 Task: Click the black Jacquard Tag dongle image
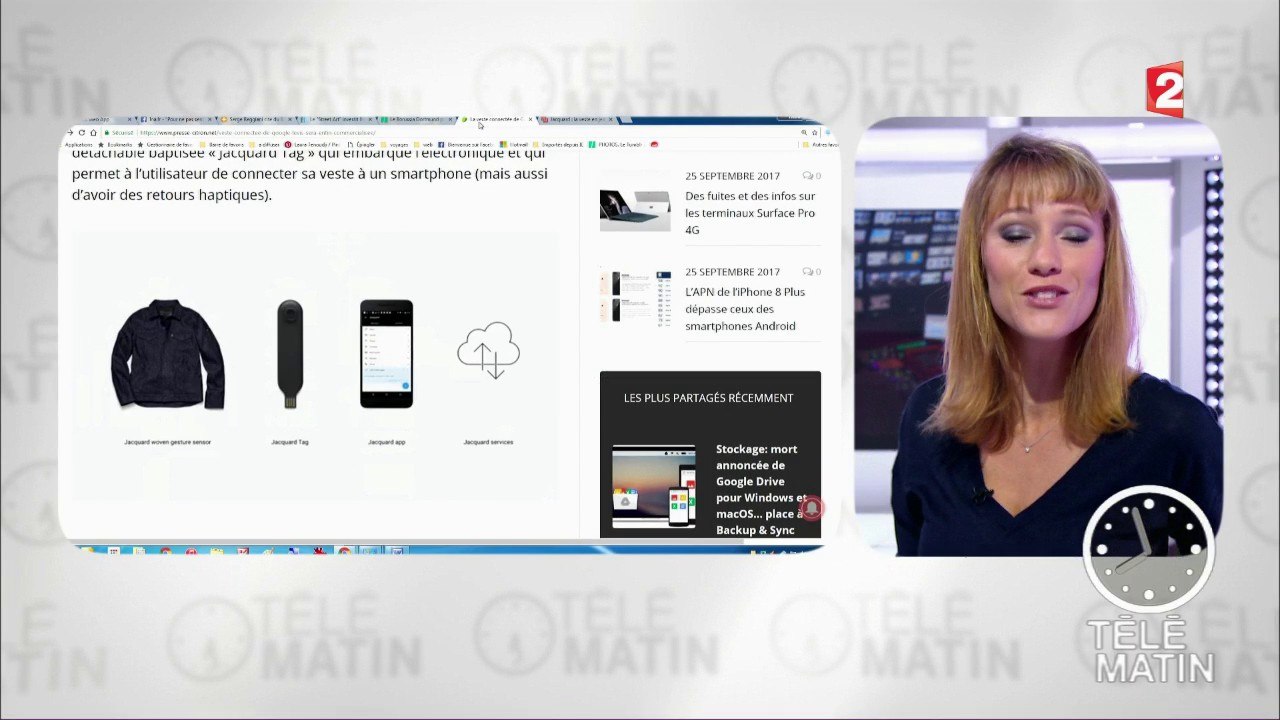coord(290,353)
